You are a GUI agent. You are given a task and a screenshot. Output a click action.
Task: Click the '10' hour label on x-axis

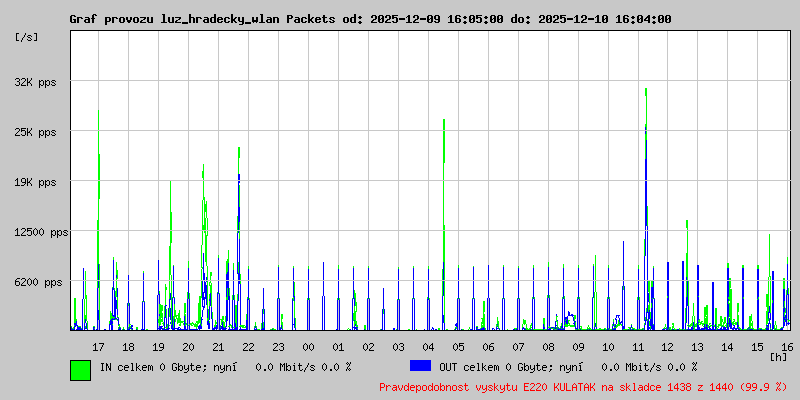(x=608, y=347)
